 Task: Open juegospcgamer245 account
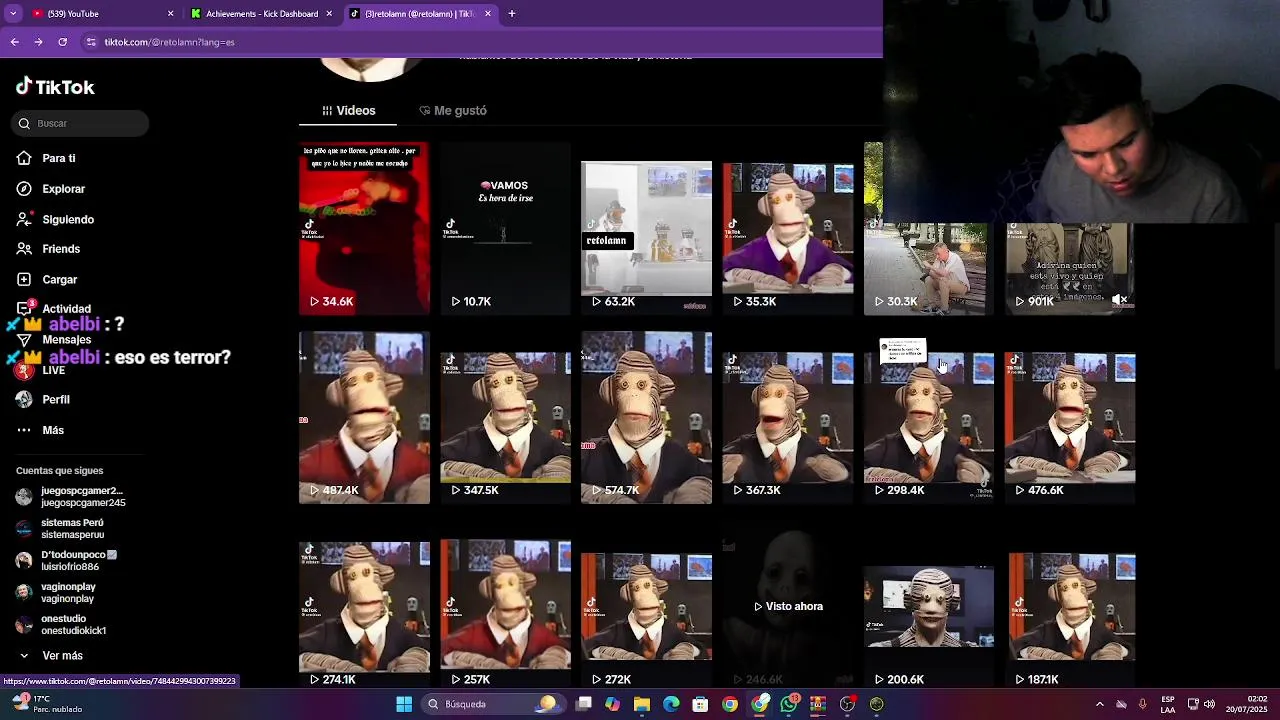pyautogui.click(x=70, y=497)
